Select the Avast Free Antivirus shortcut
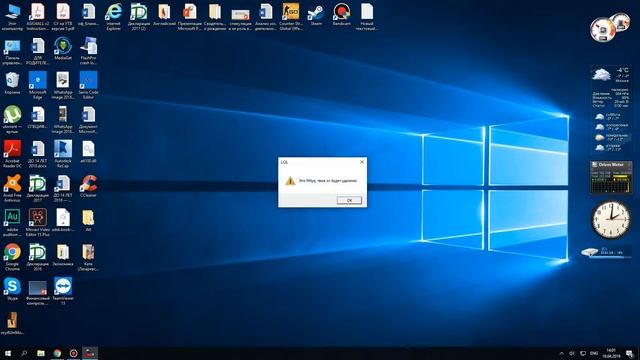Image resolution: width=640 pixels, height=360 pixels. [12, 189]
